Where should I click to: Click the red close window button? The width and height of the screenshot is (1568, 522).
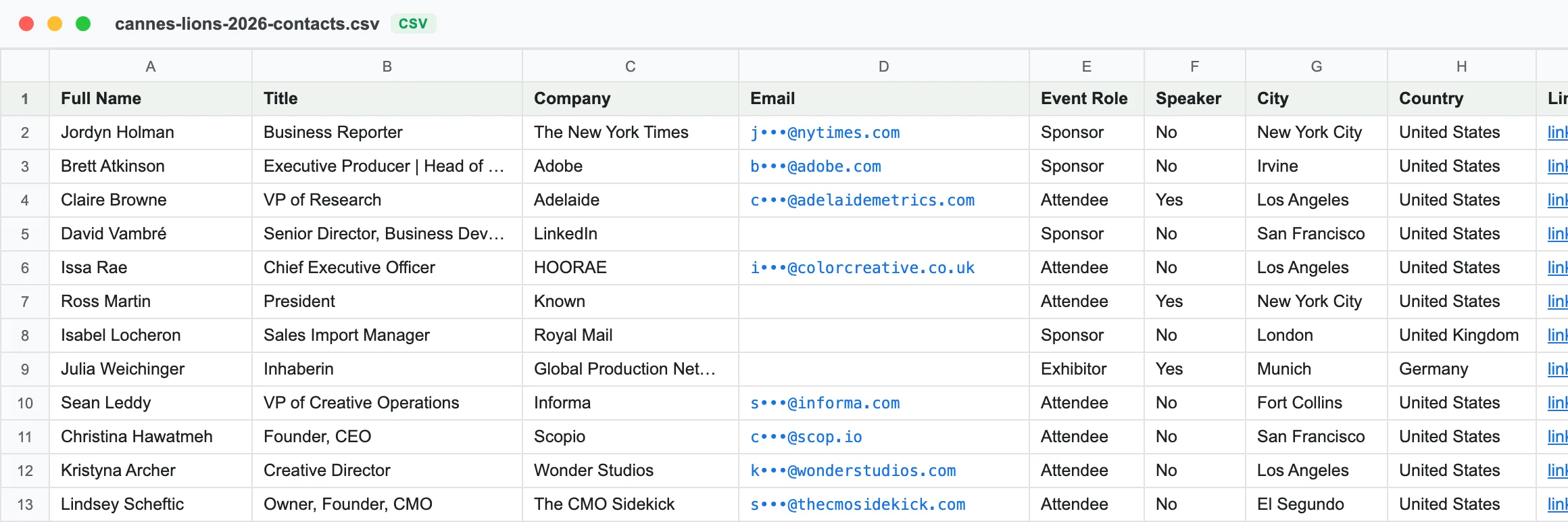coord(26,24)
